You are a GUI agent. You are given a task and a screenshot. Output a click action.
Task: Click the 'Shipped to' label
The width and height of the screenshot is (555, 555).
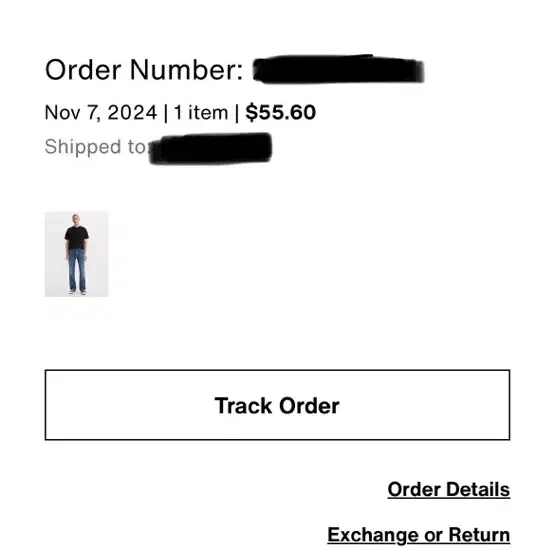pyautogui.click(x=95, y=147)
